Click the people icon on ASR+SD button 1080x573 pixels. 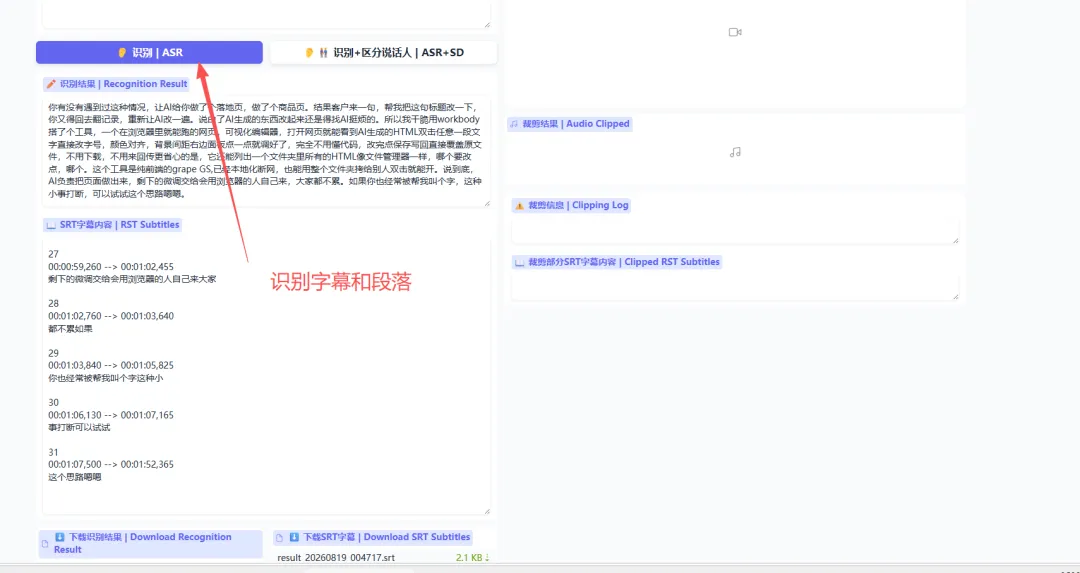323,52
